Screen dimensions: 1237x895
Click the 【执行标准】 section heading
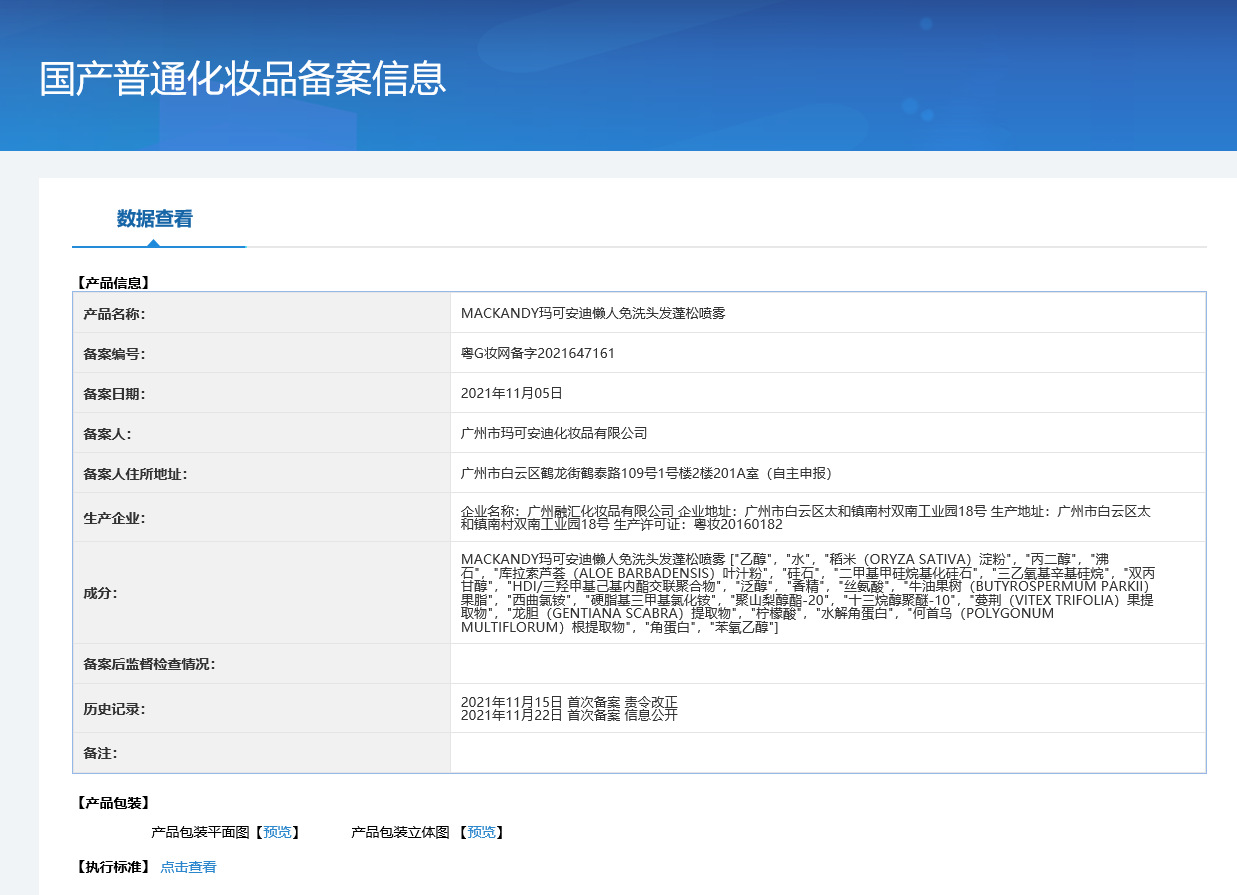coord(113,867)
